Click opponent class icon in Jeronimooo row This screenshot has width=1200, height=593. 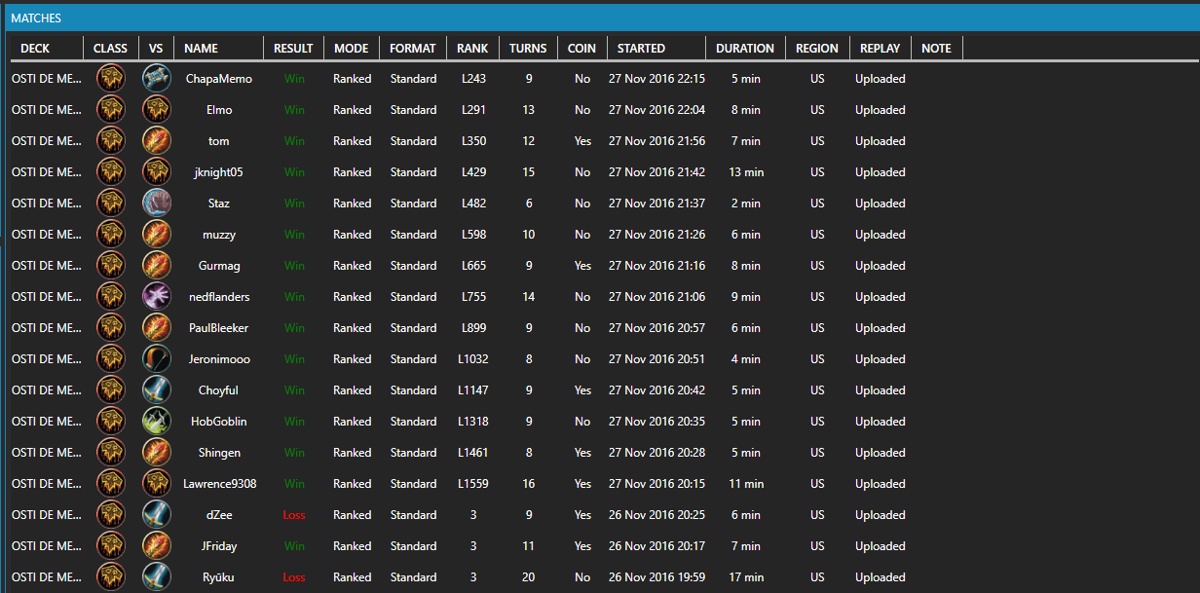(x=157, y=359)
